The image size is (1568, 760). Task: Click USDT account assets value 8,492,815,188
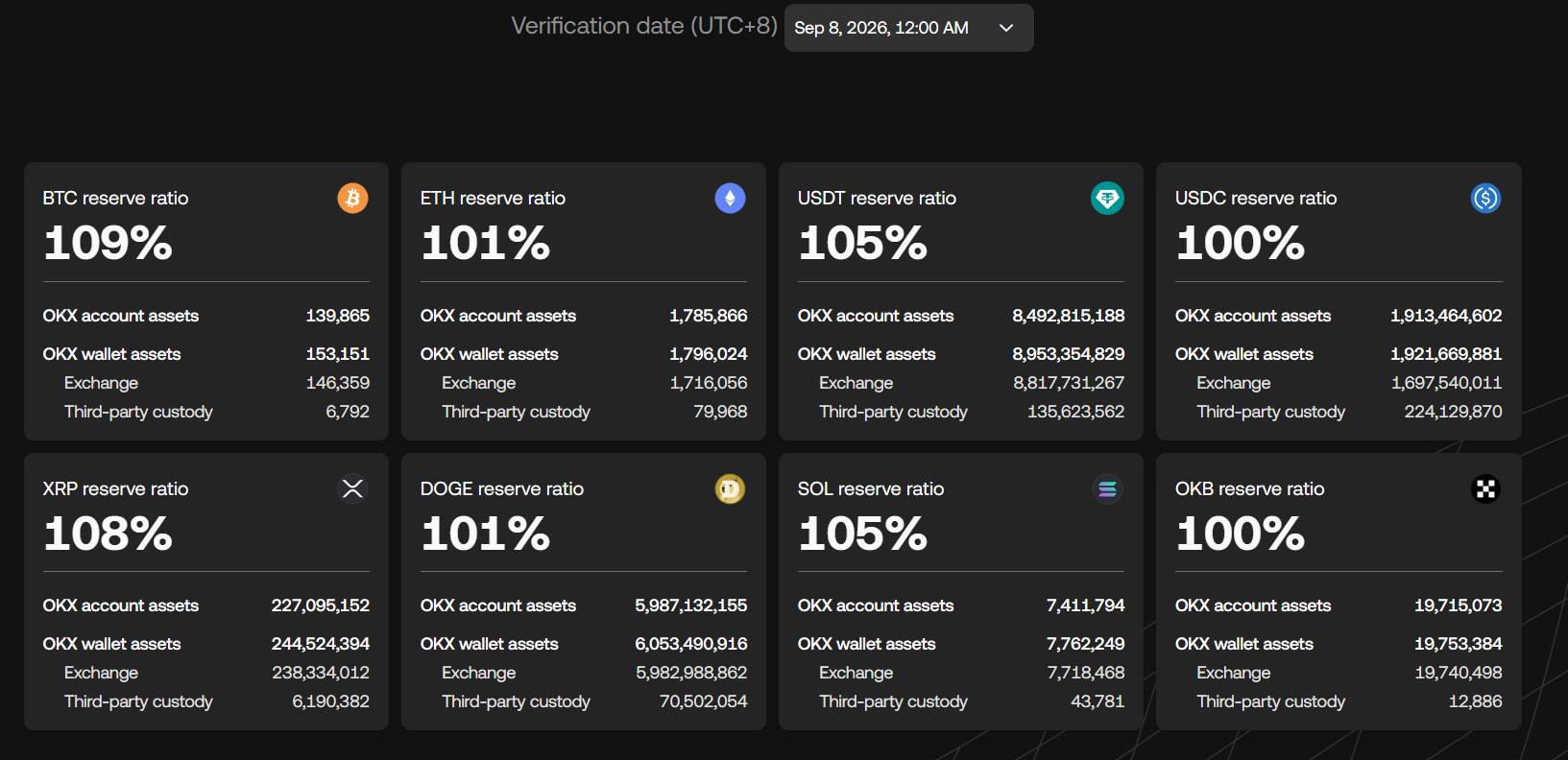[x=1069, y=316]
